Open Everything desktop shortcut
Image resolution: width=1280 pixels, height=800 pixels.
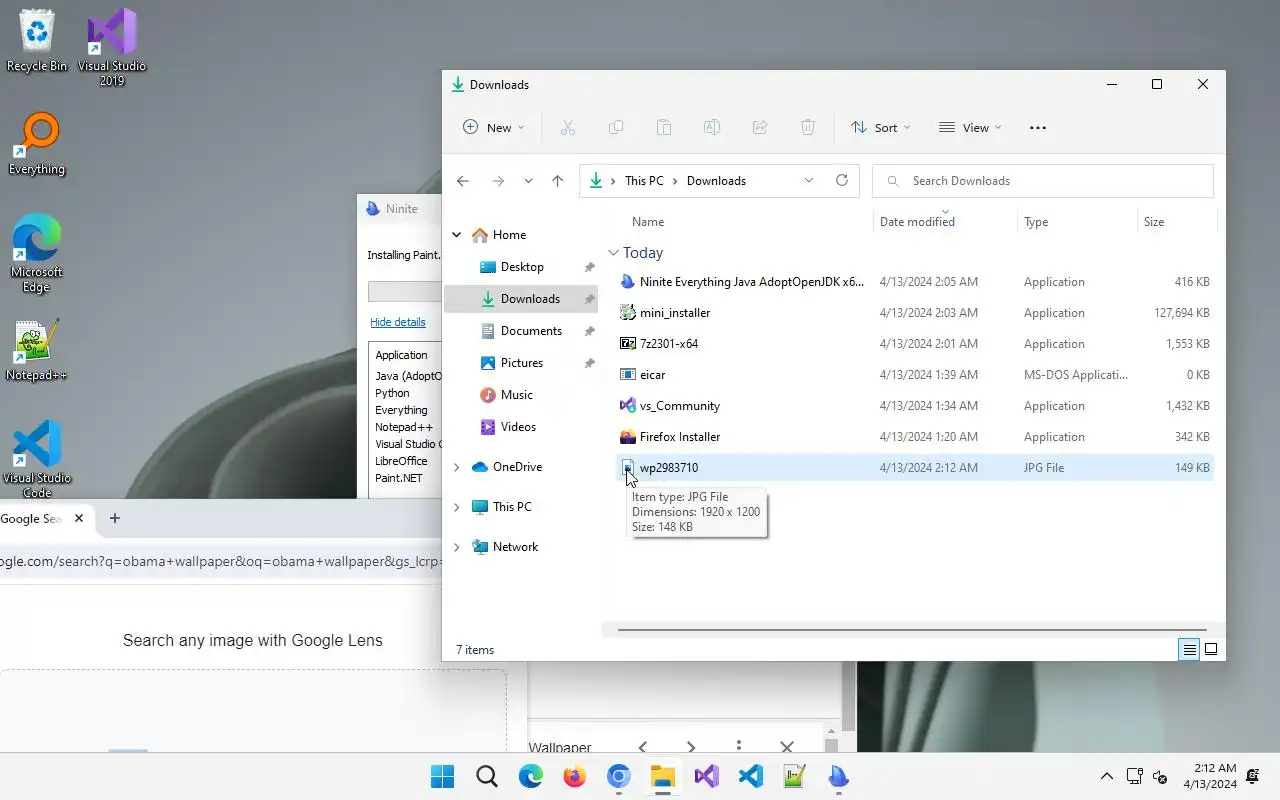[x=37, y=144]
